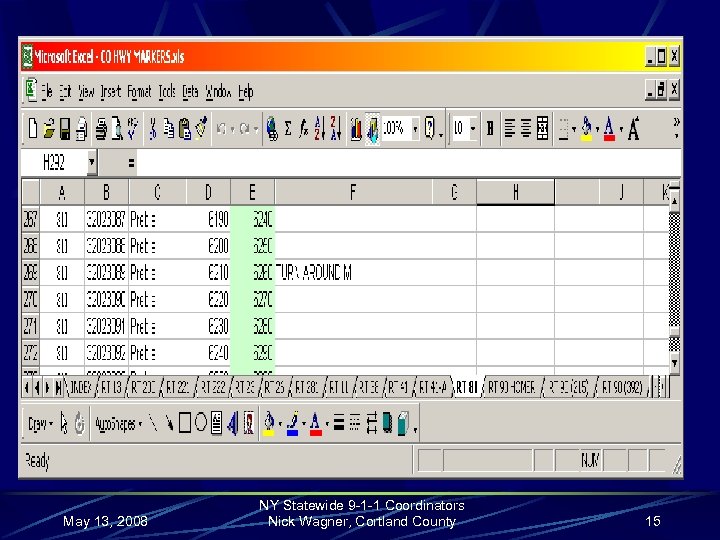720x540 pixels.
Task: Click the Copy icon
Action: pyautogui.click(x=169, y=128)
